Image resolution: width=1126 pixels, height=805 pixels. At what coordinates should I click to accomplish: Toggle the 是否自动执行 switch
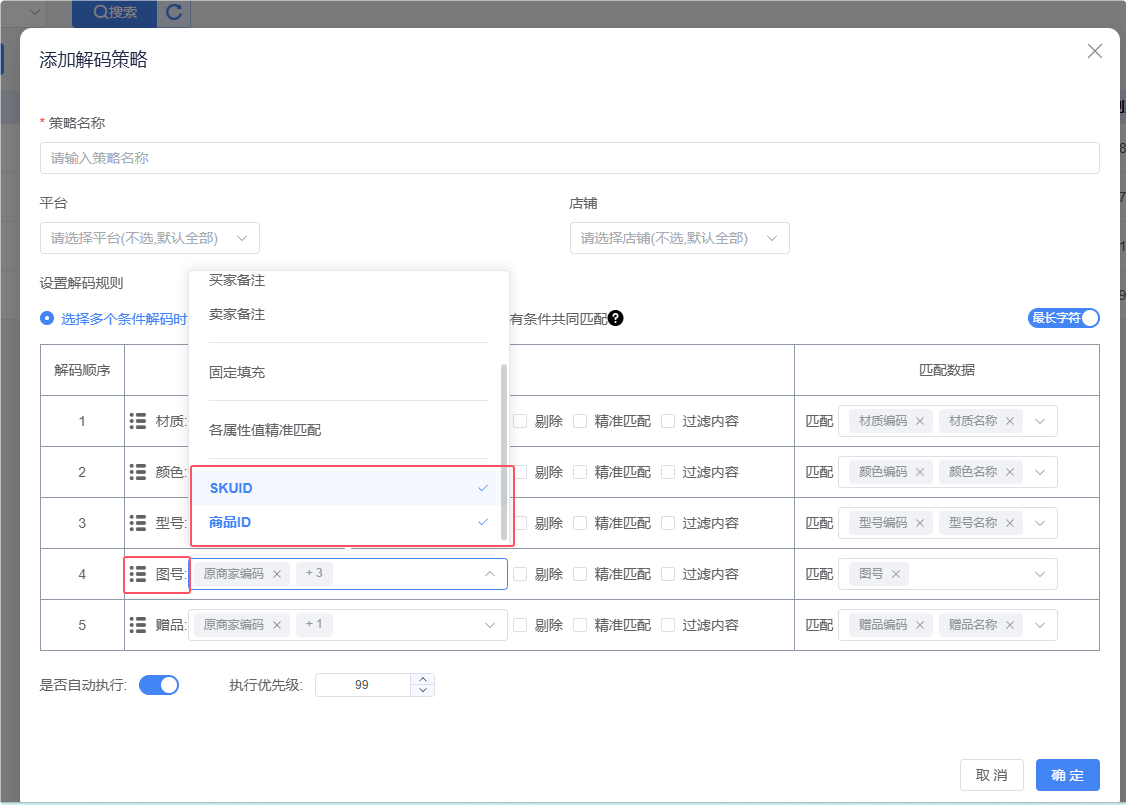pyautogui.click(x=159, y=685)
